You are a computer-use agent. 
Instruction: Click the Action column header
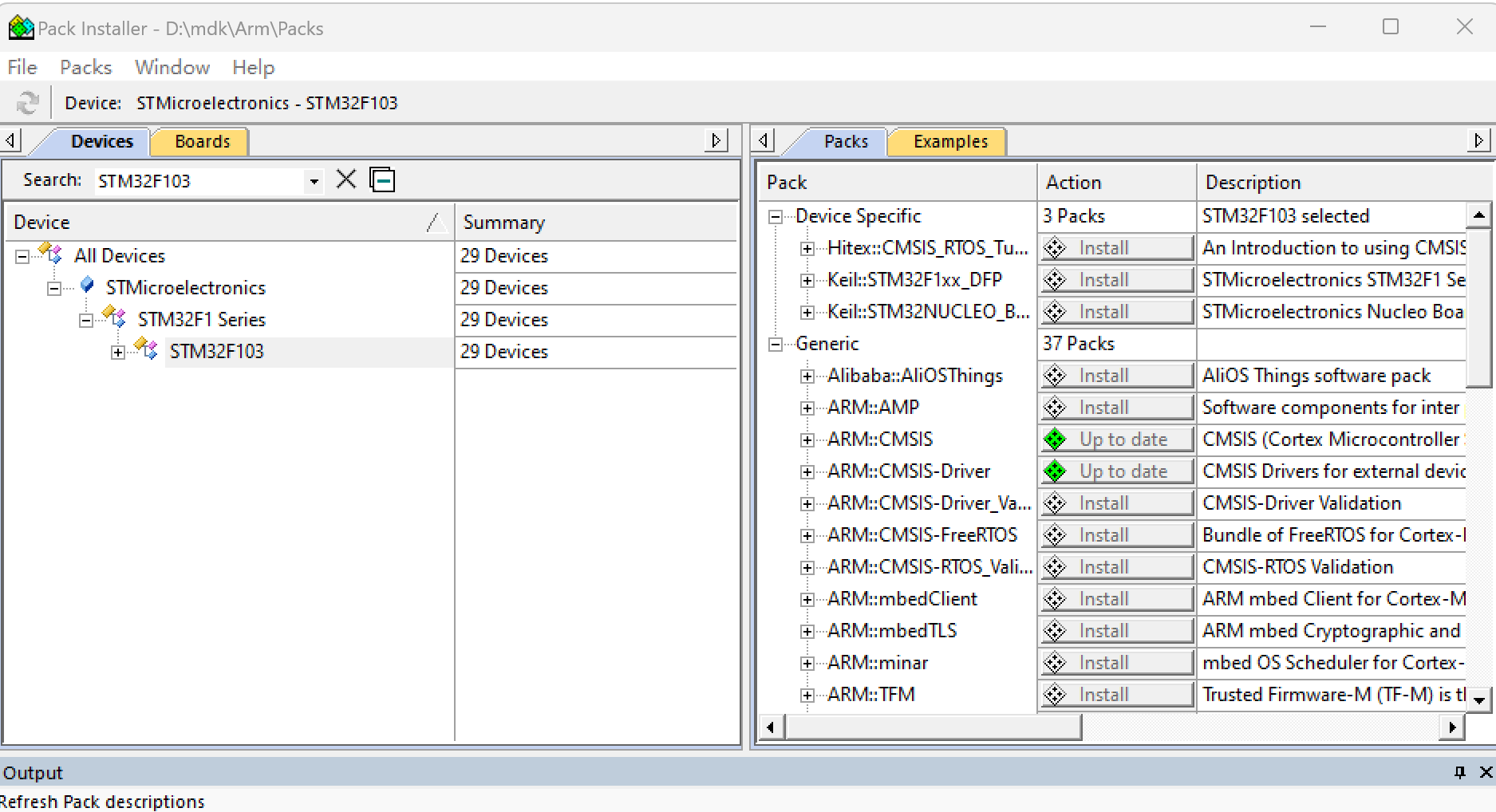[x=1117, y=183]
